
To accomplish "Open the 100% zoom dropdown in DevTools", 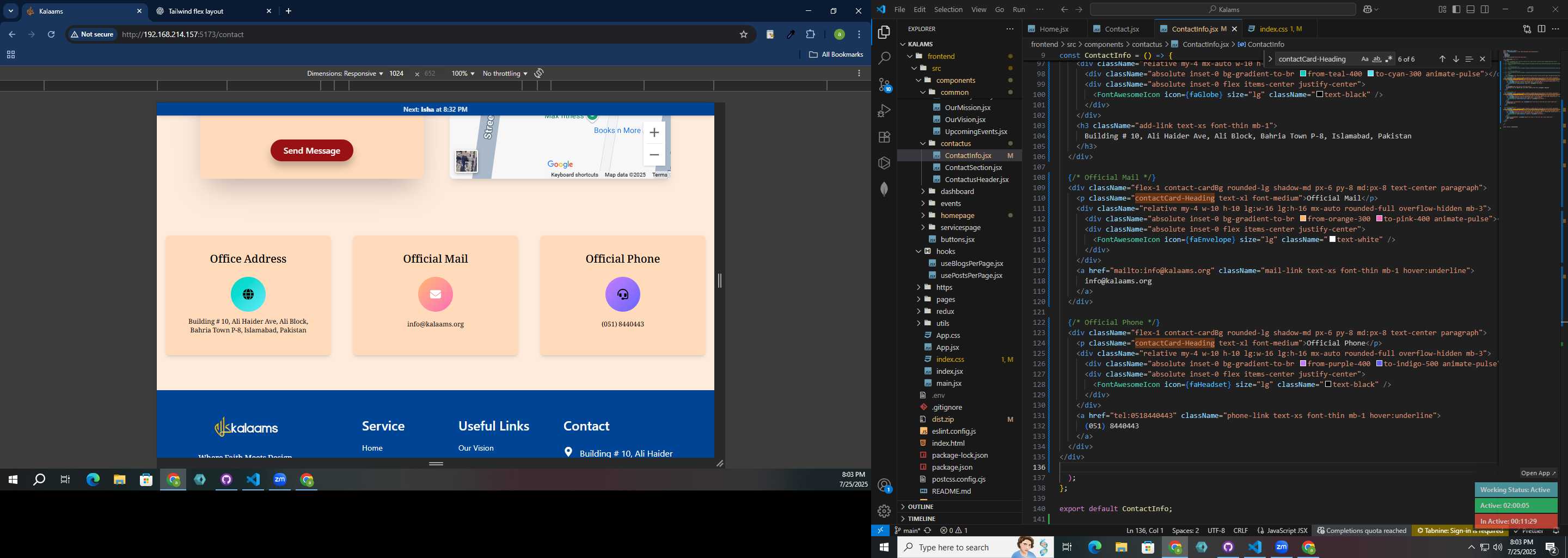I will click(463, 73).
